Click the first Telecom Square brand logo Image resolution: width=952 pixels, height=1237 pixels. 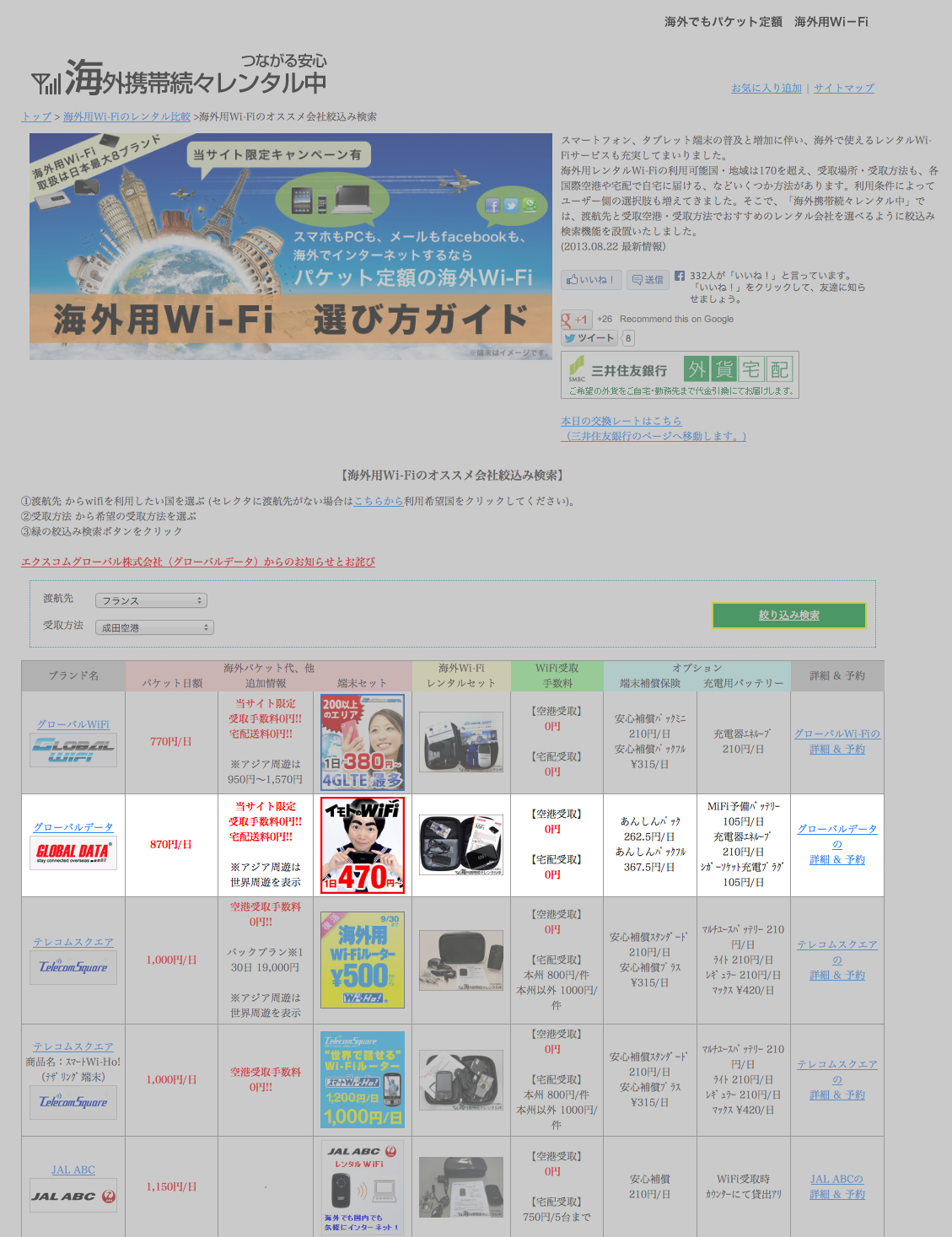(73, 967)
